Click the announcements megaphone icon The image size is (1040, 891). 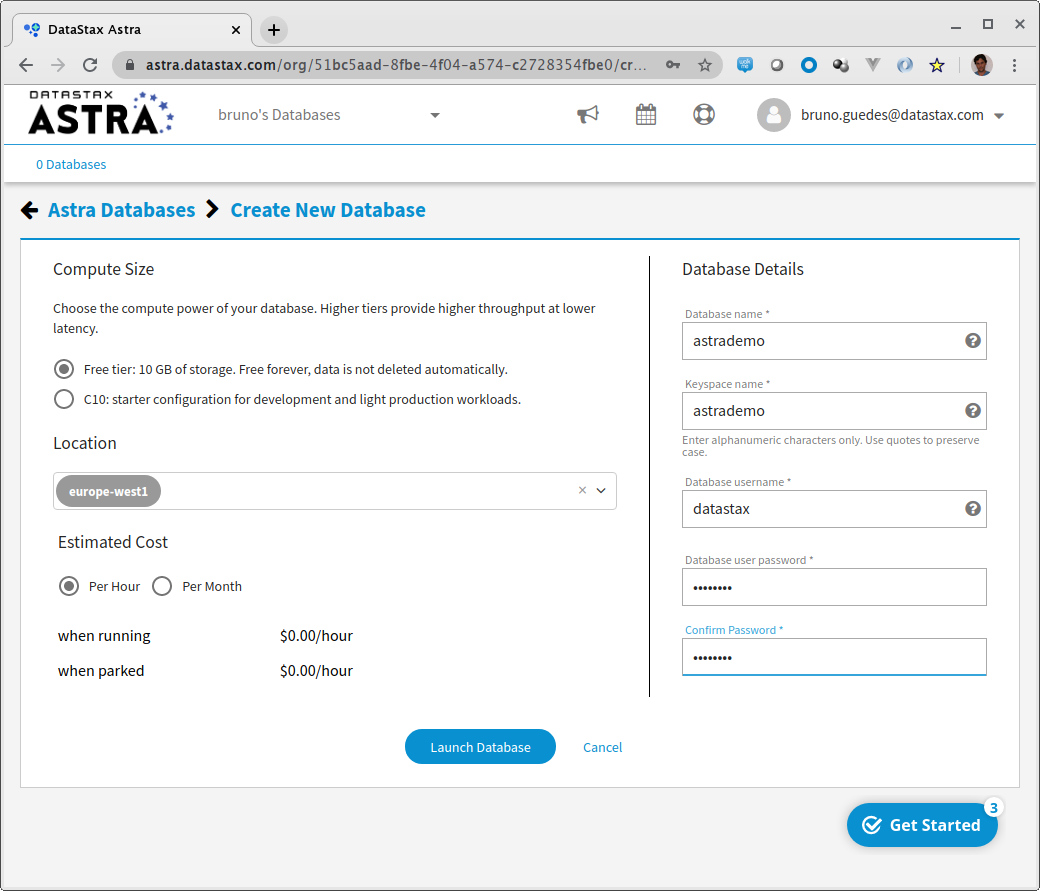(588, 115)
